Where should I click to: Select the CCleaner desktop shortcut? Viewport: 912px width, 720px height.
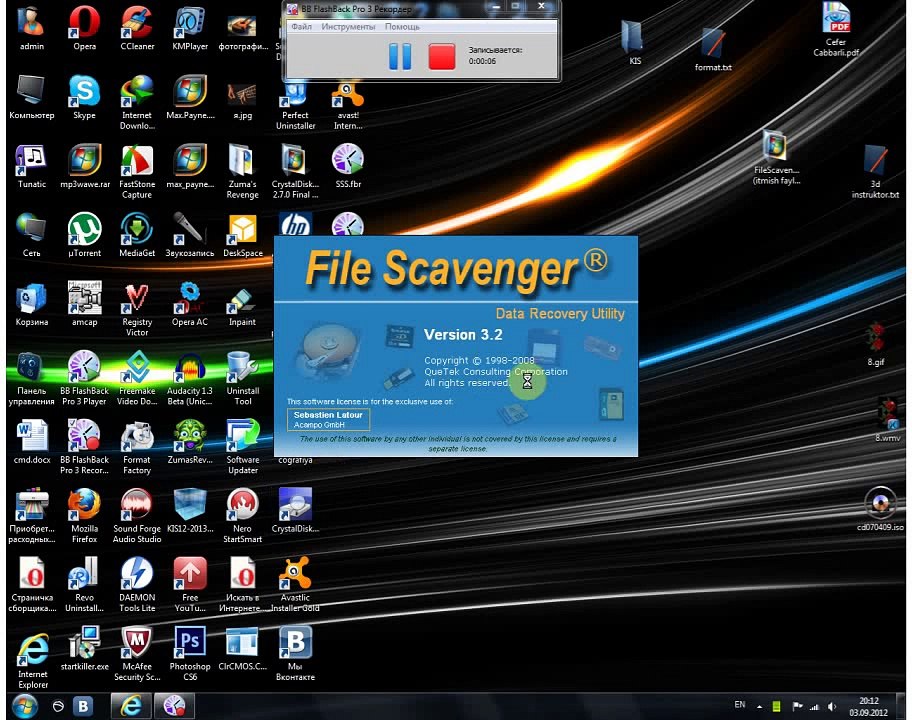[137, 28]
